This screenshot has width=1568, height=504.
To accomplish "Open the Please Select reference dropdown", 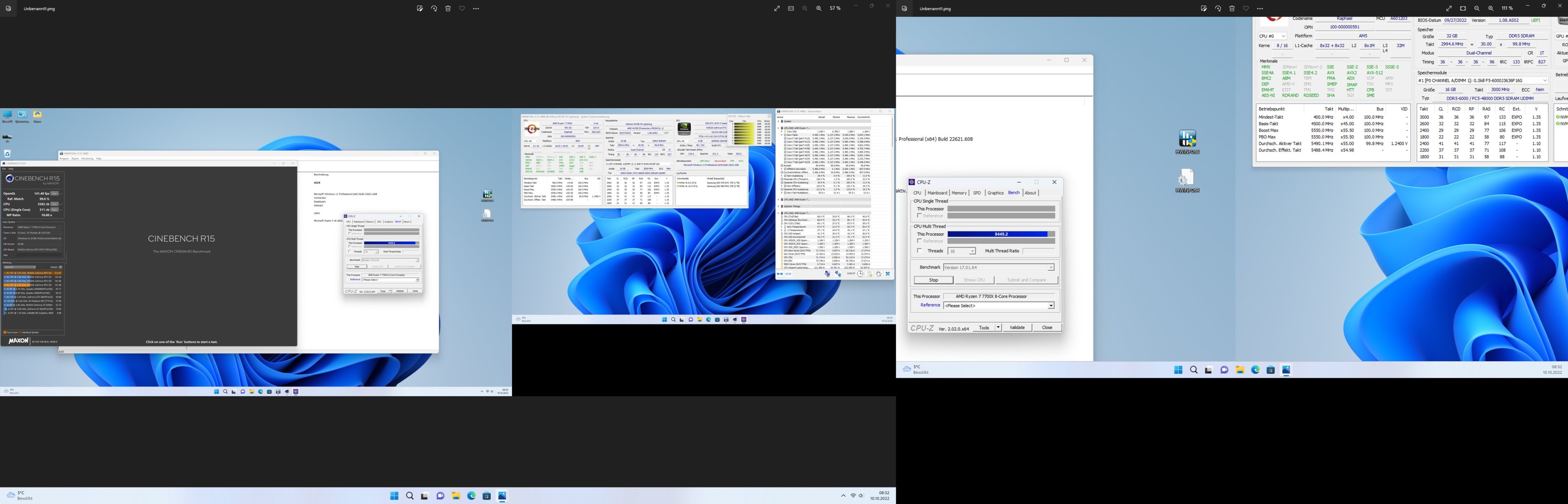I will (1051, 306).
